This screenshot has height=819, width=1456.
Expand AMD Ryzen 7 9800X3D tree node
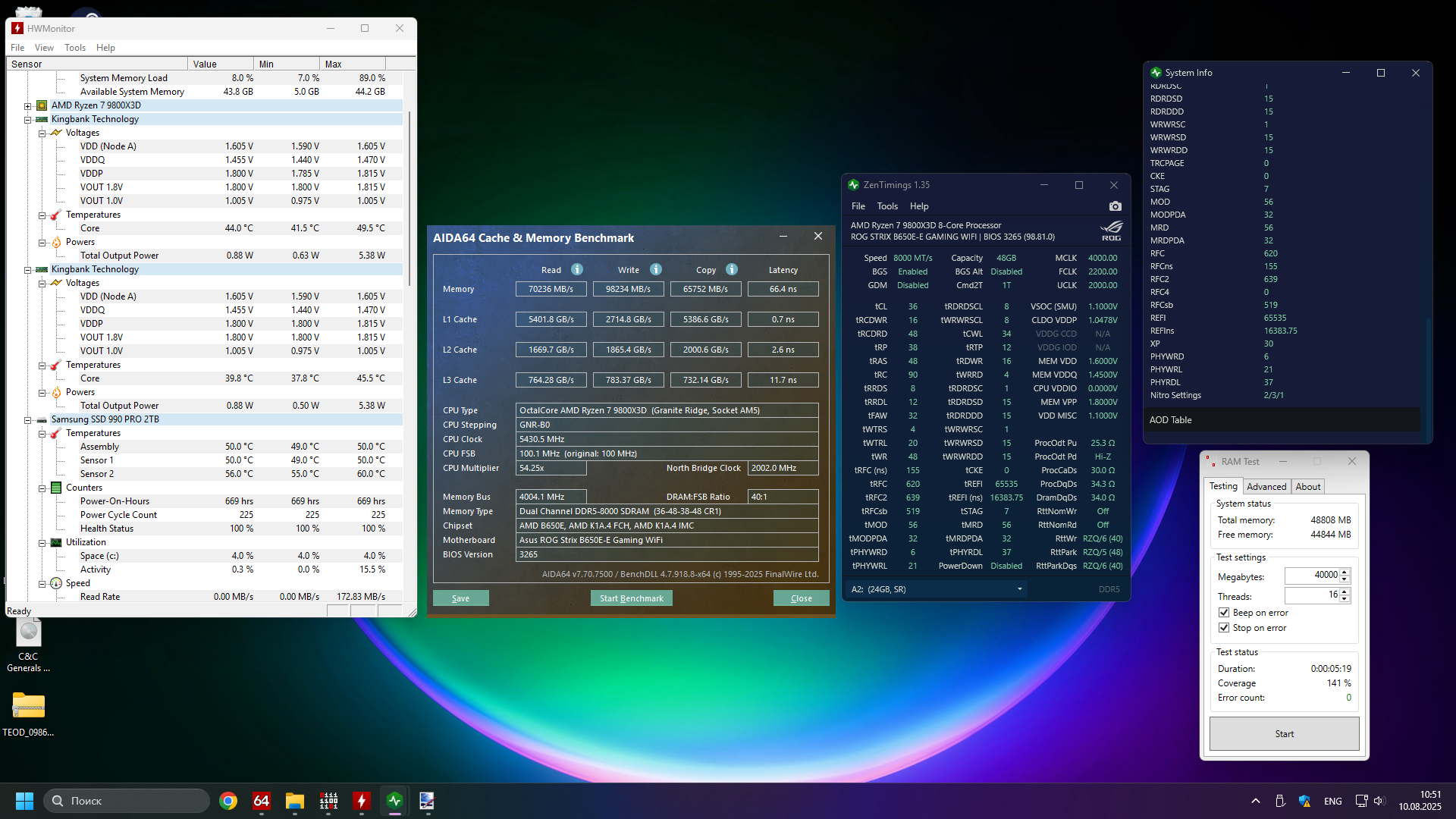tap(27, 106)
